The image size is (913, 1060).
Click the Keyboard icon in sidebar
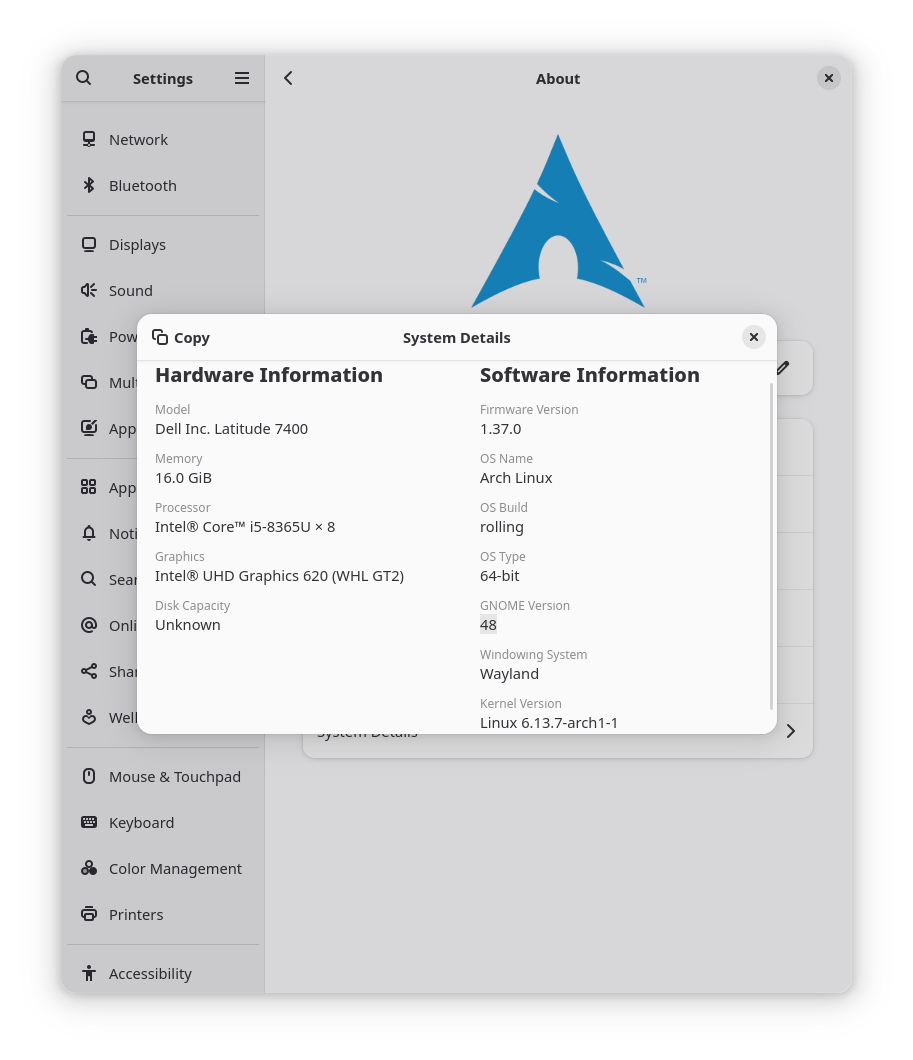pos(89,822)
